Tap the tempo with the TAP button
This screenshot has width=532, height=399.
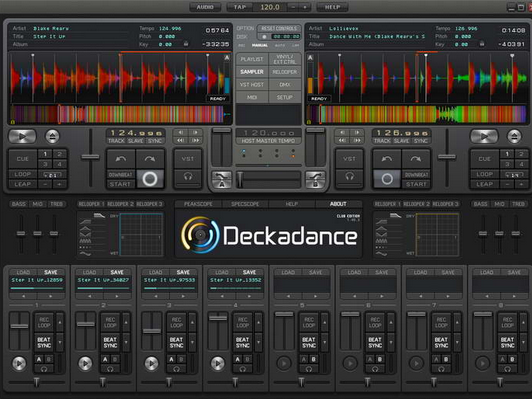click(x=240, y=7)
